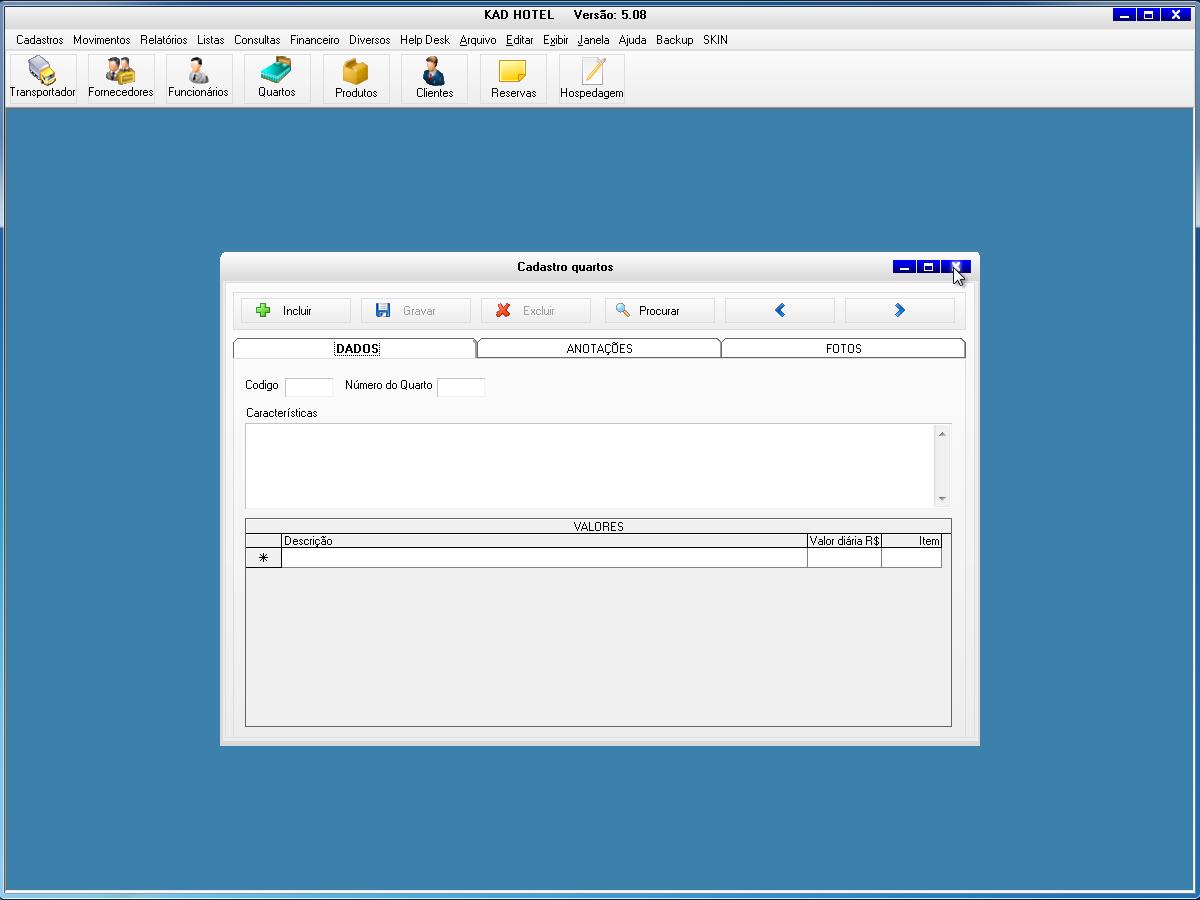Open the Fornecedores toolbar icon
1200x900 pixels.
(x=121, y=78)
